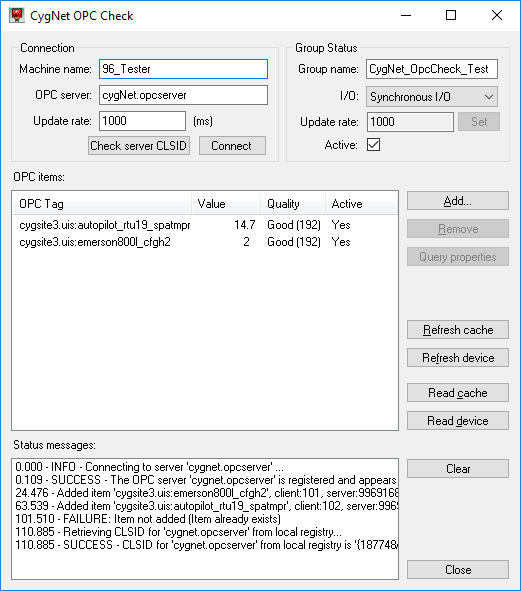The width and height of the screenshot is (521, 591).
Task: Sort by Quality column header
Action: (293, 204)
